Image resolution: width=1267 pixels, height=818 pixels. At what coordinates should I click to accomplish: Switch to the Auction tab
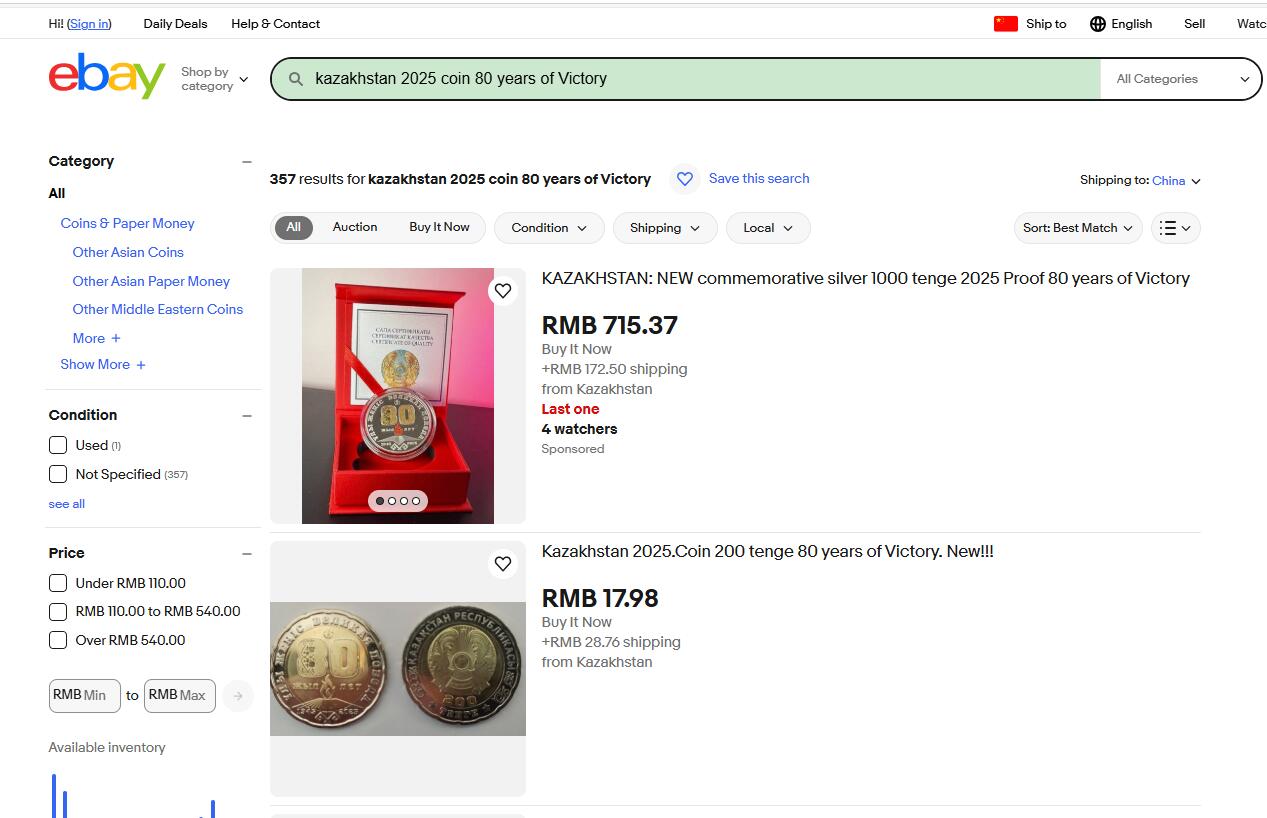[x=355, y=227]
